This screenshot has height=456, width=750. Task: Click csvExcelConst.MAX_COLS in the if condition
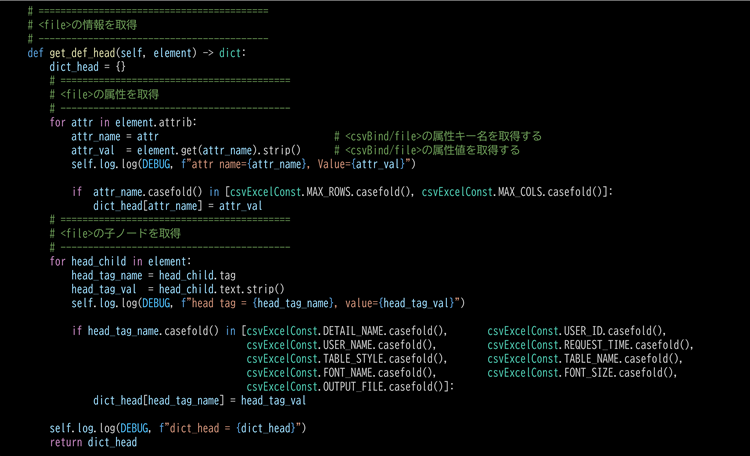pyautogui.click(x=493, y=191)
